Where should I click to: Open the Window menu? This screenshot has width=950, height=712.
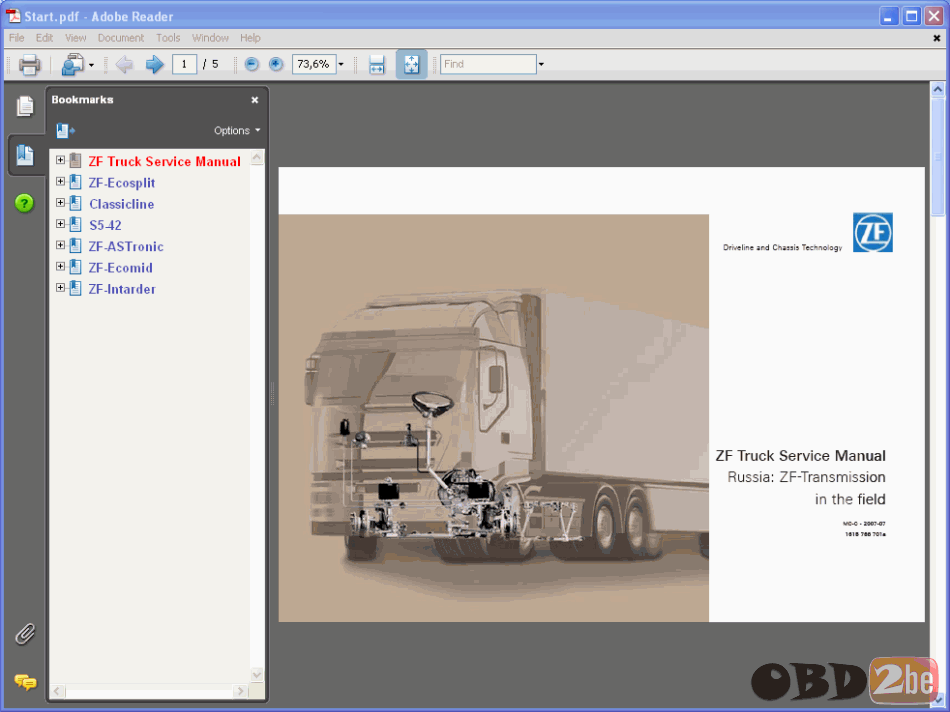[210, 38]
